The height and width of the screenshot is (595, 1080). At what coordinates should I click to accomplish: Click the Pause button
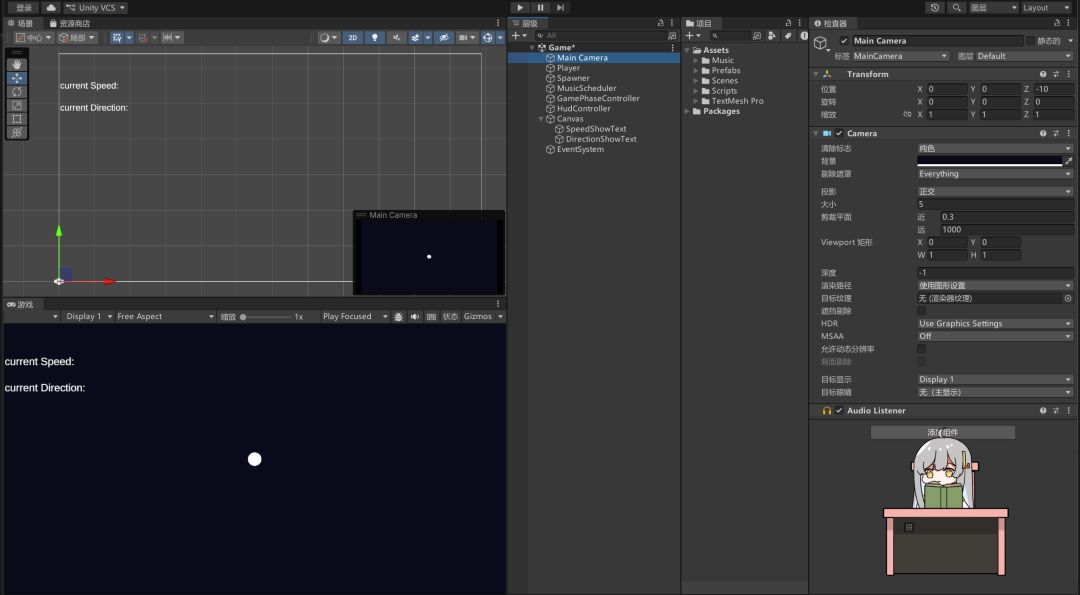pos(541,8)
